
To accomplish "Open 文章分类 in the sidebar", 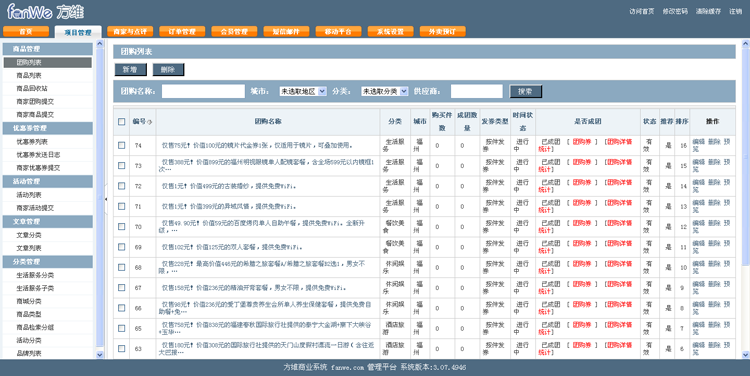I will pos(29,235).
